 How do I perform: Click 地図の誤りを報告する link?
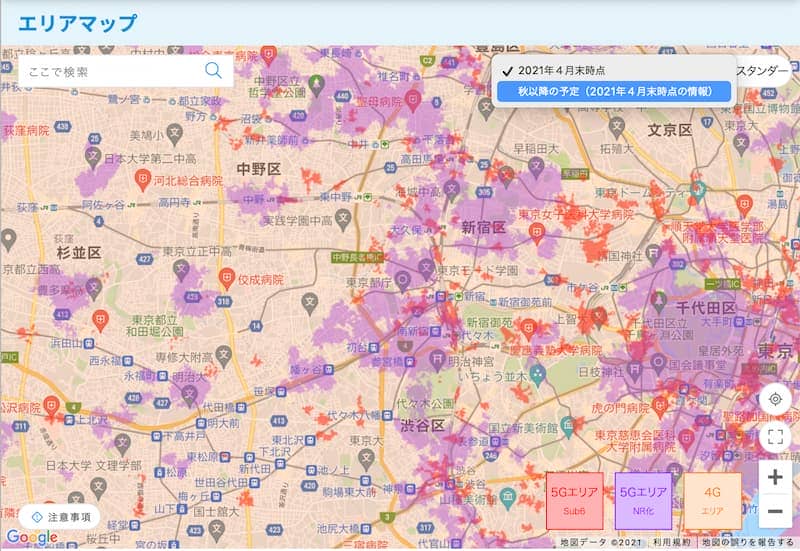(x=748, y=542)
